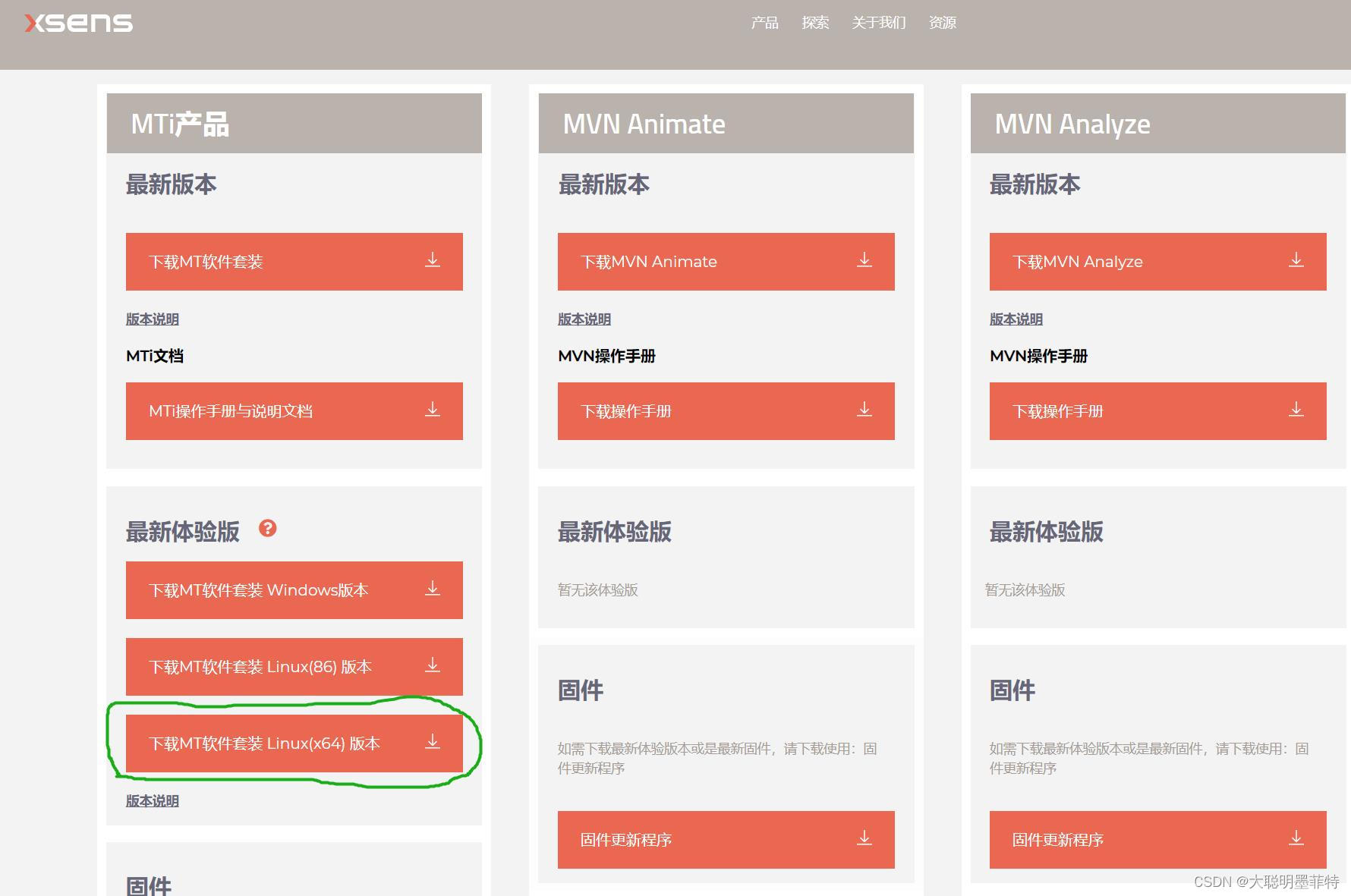Open 版本说明 link under MVN Analyze
The height and width of the screenshot is (896, 1351).
pyautogui.click(x=1015, y=319)
